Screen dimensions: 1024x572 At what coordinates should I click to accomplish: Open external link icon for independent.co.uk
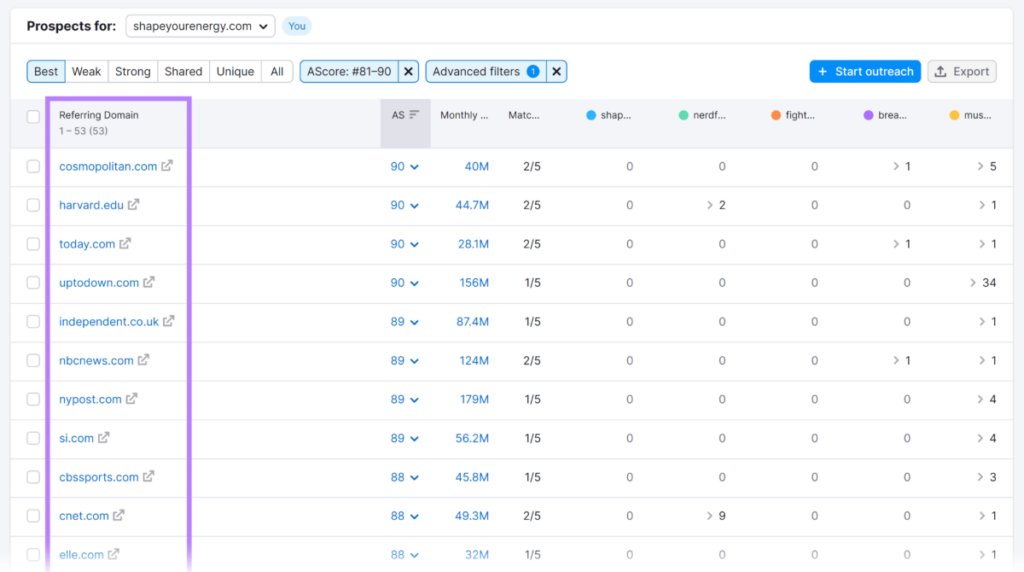(x=168, y=321)
